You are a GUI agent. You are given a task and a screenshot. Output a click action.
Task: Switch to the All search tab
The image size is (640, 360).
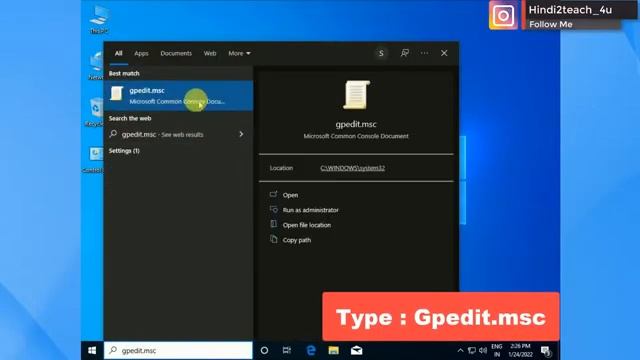coord(118,53)
